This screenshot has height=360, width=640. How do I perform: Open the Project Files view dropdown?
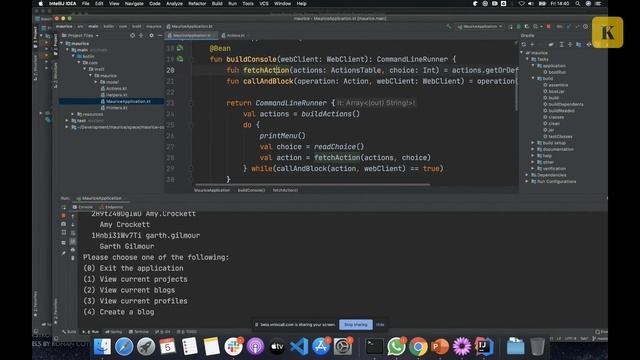[83, 36]
